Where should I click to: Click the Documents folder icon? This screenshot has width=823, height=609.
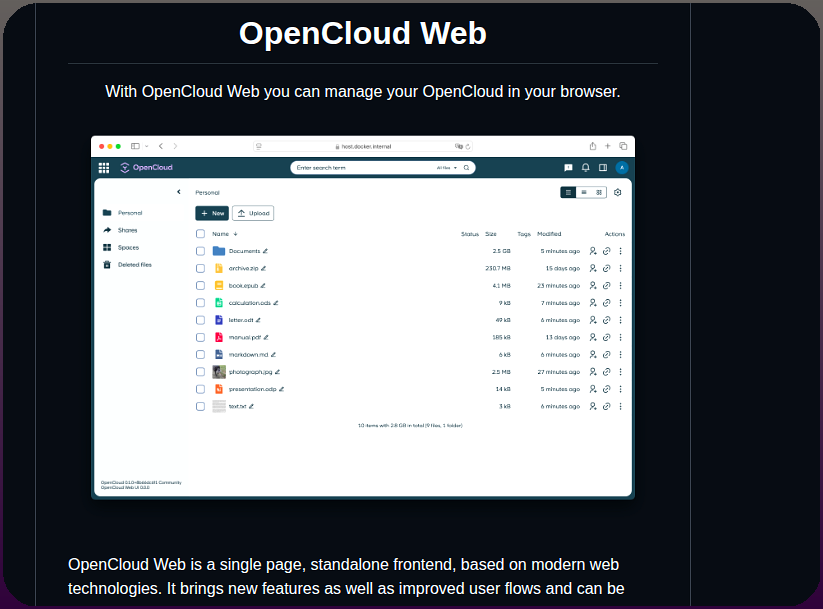(x=219, y=251)
